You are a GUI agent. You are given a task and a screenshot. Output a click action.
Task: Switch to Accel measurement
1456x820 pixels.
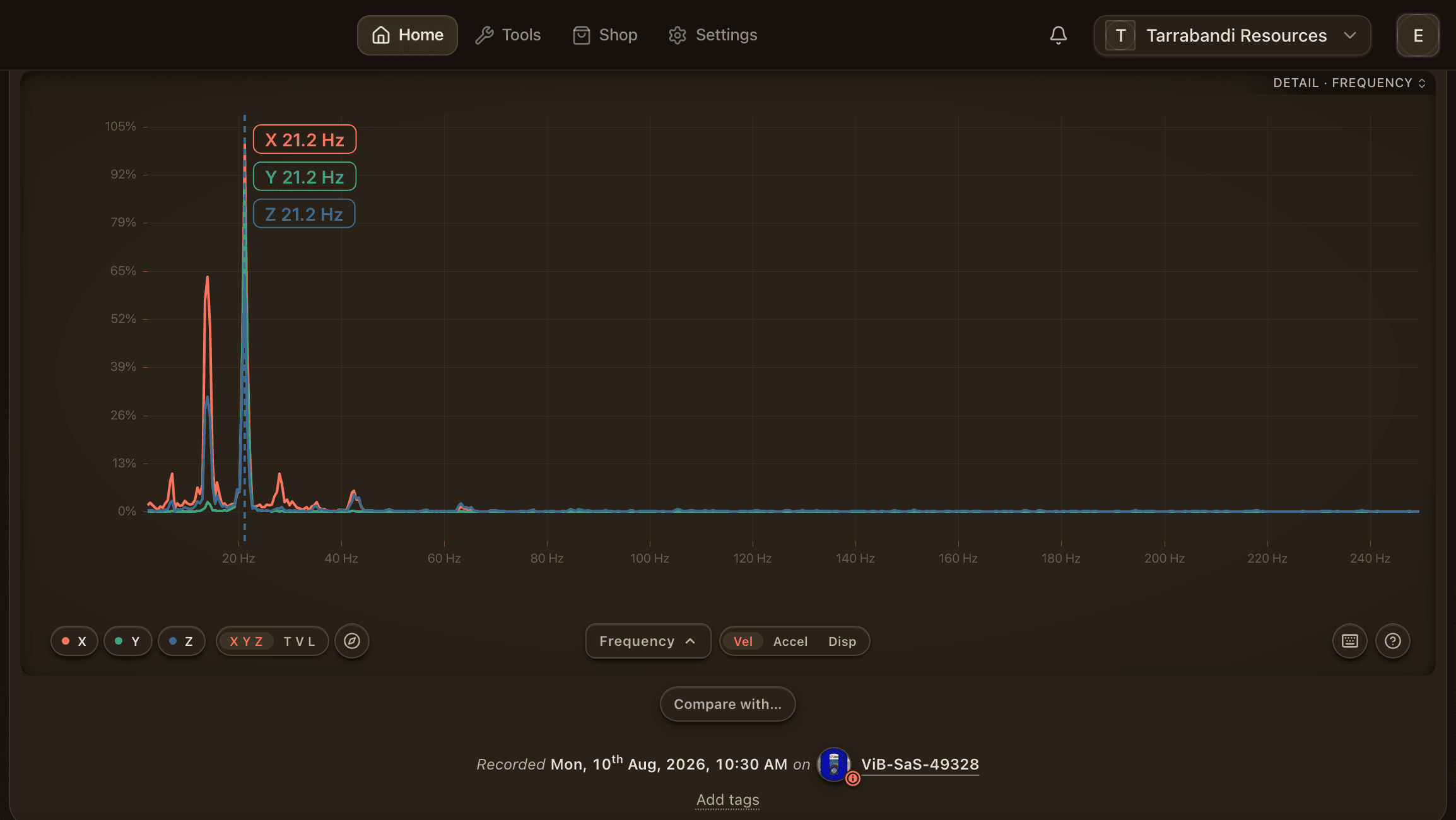tap(790, 641)
